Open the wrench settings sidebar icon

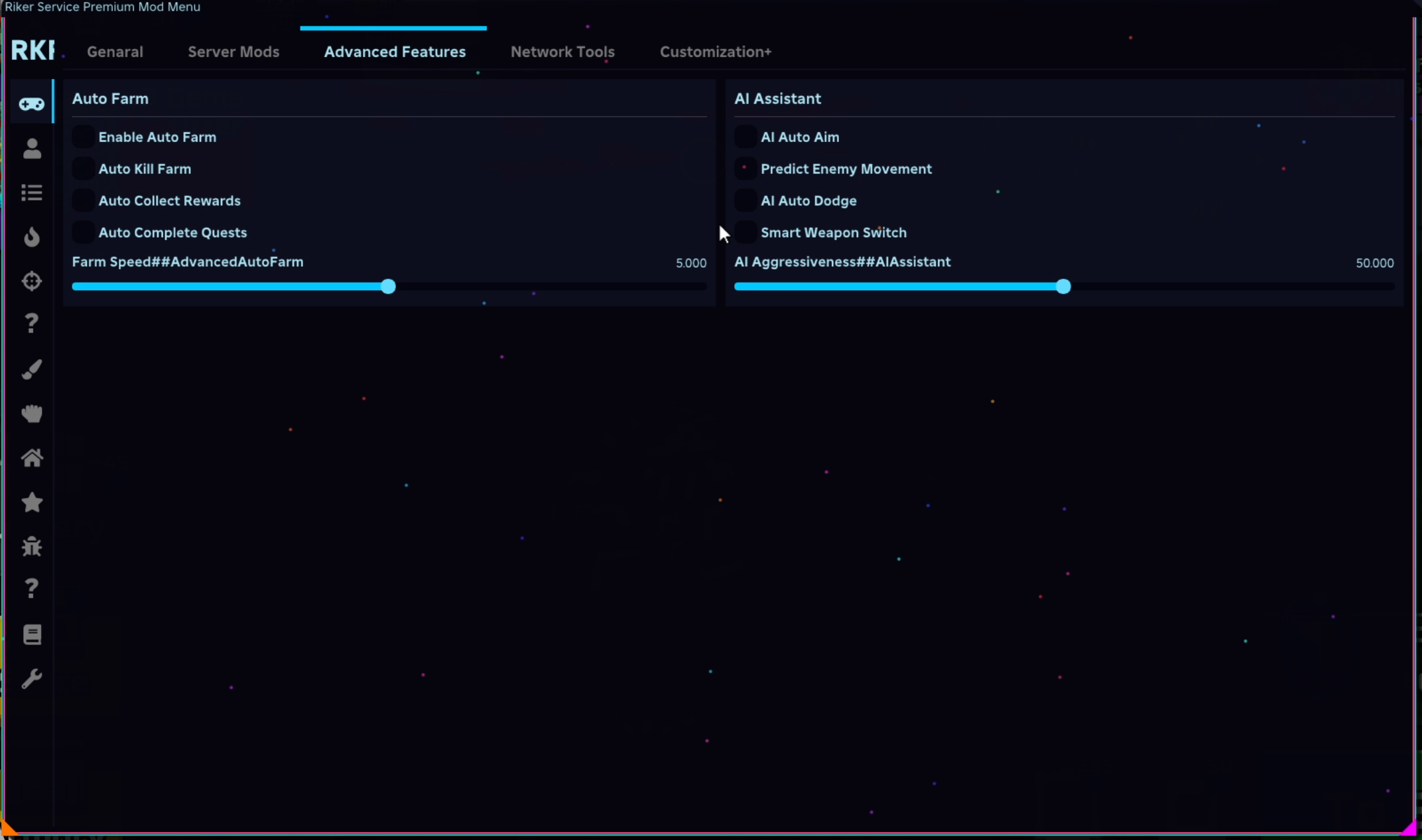click(32, 679)
